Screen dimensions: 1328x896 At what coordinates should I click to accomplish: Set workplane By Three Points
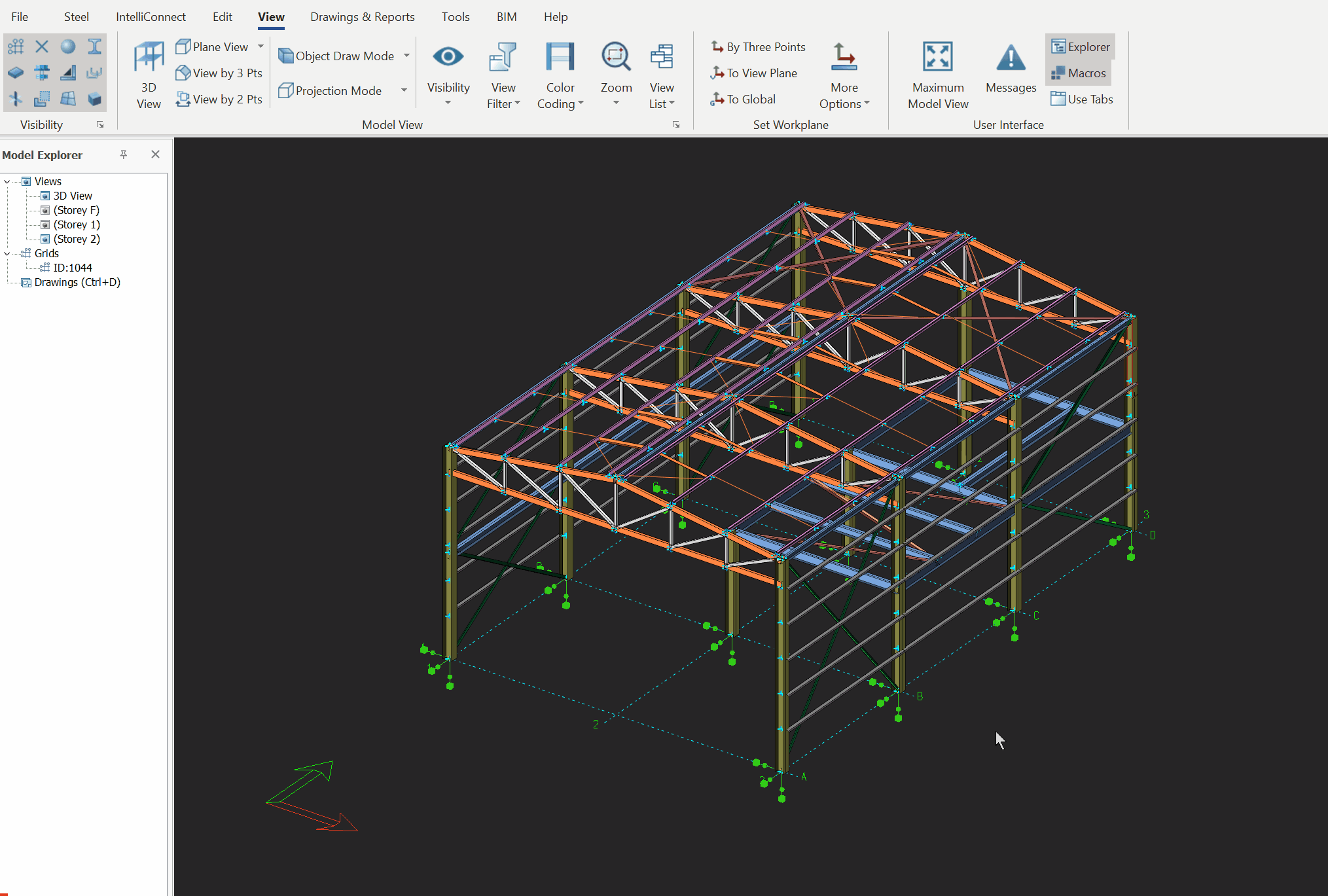click(758, 47)
